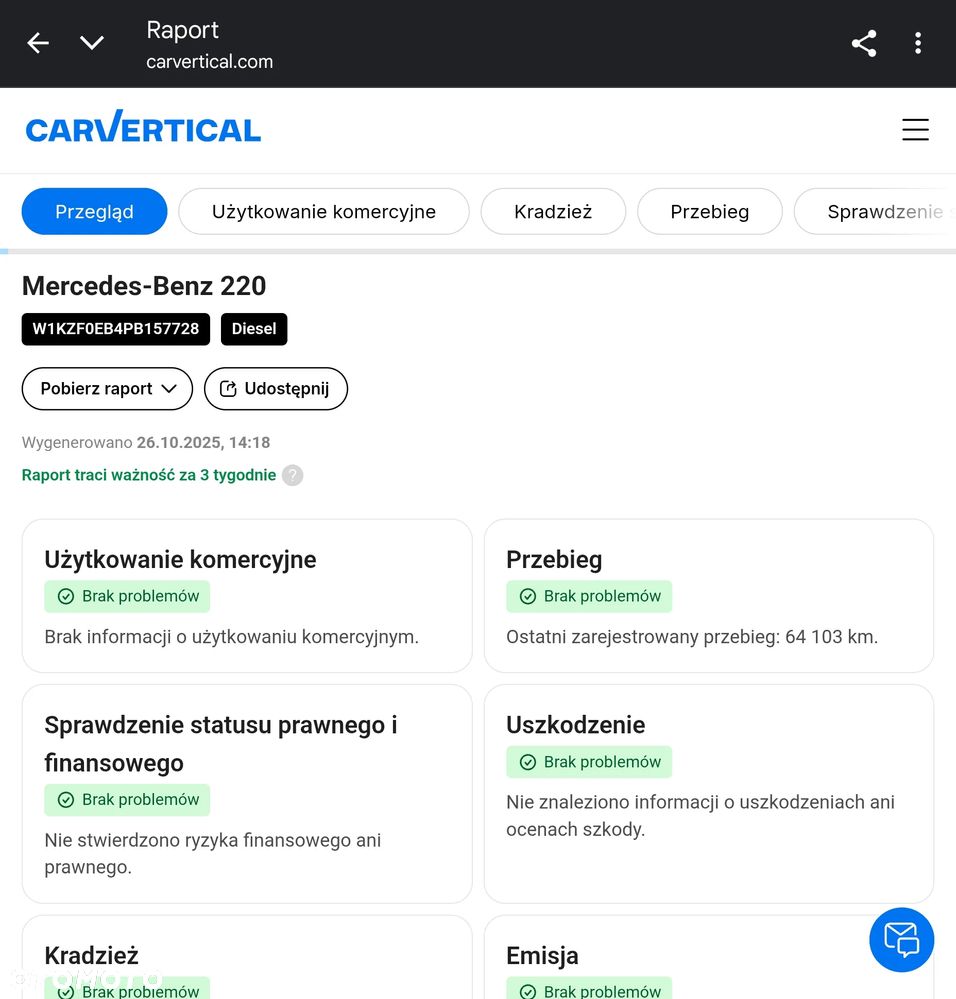956x999 pixels.
Task: Go to the Kradzież tab
Action: pos(553,211)
